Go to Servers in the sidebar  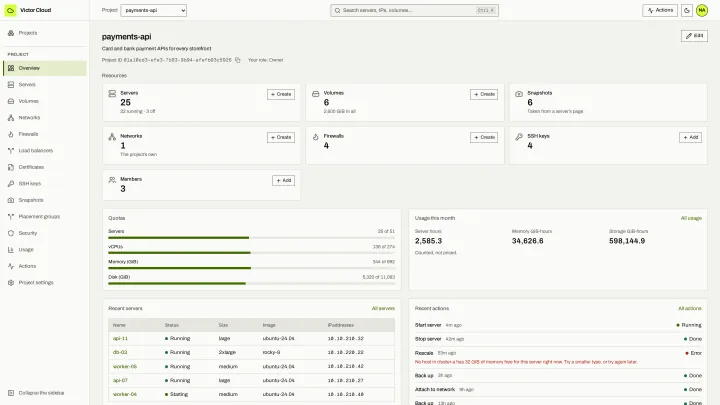45,84
